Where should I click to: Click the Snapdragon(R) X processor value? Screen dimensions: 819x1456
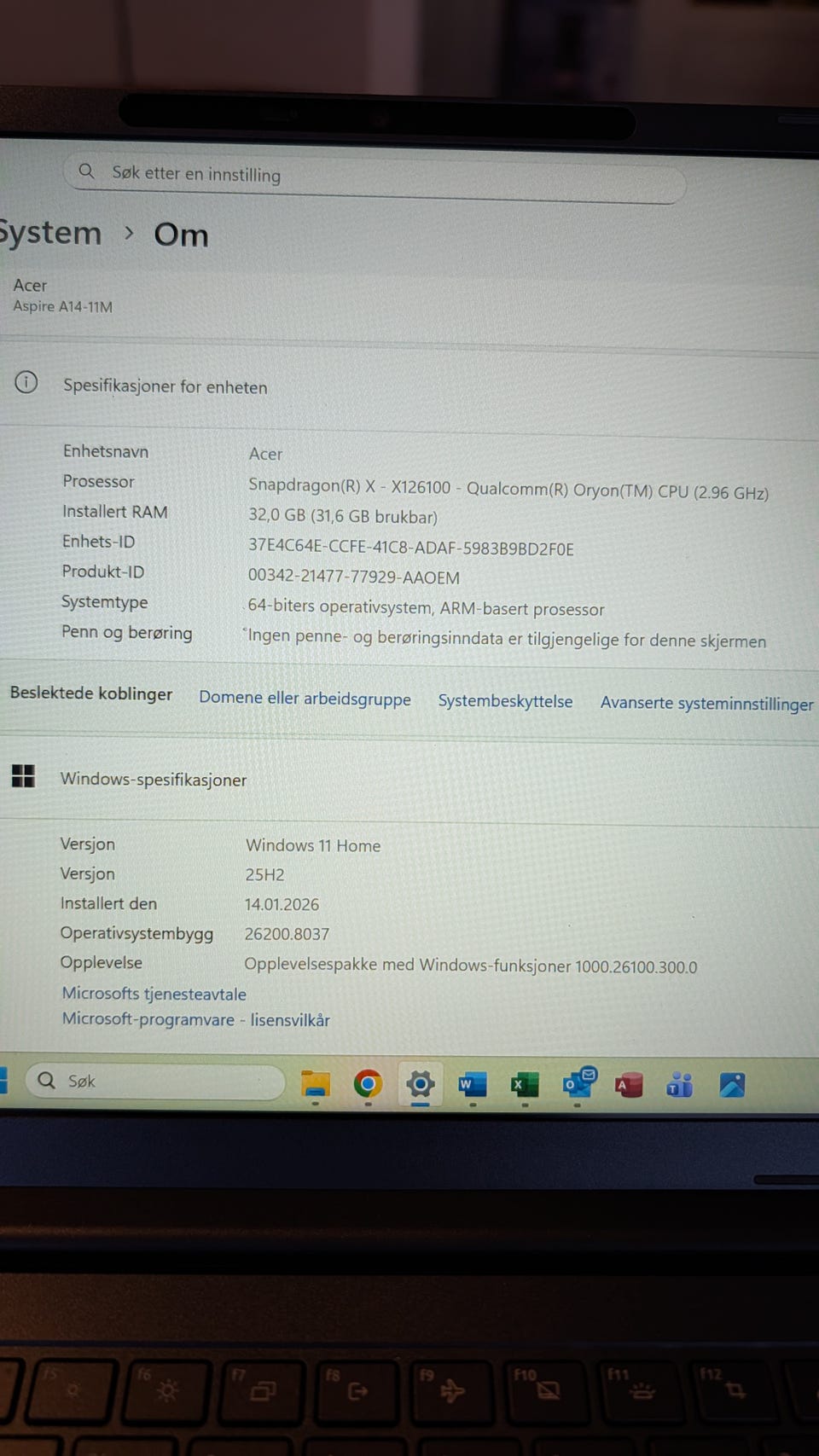508,489
